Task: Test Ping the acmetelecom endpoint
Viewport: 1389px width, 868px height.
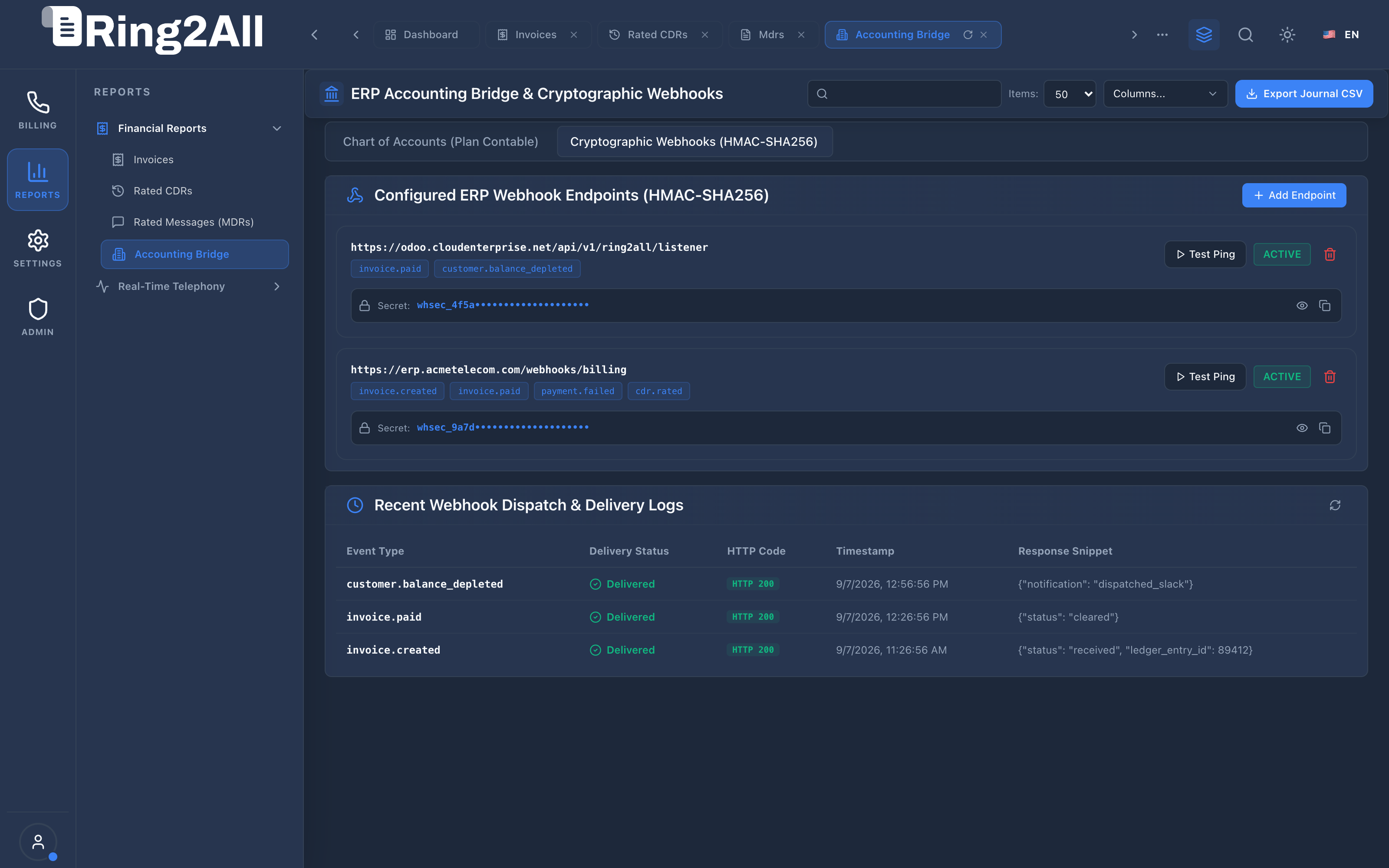Action: (1205, 377)
